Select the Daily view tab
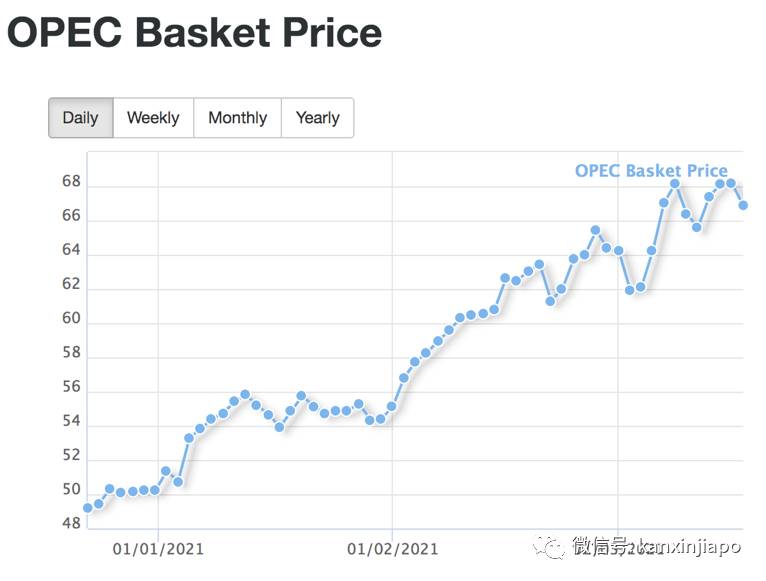The image size is (766, 581). tap(80, 118)
